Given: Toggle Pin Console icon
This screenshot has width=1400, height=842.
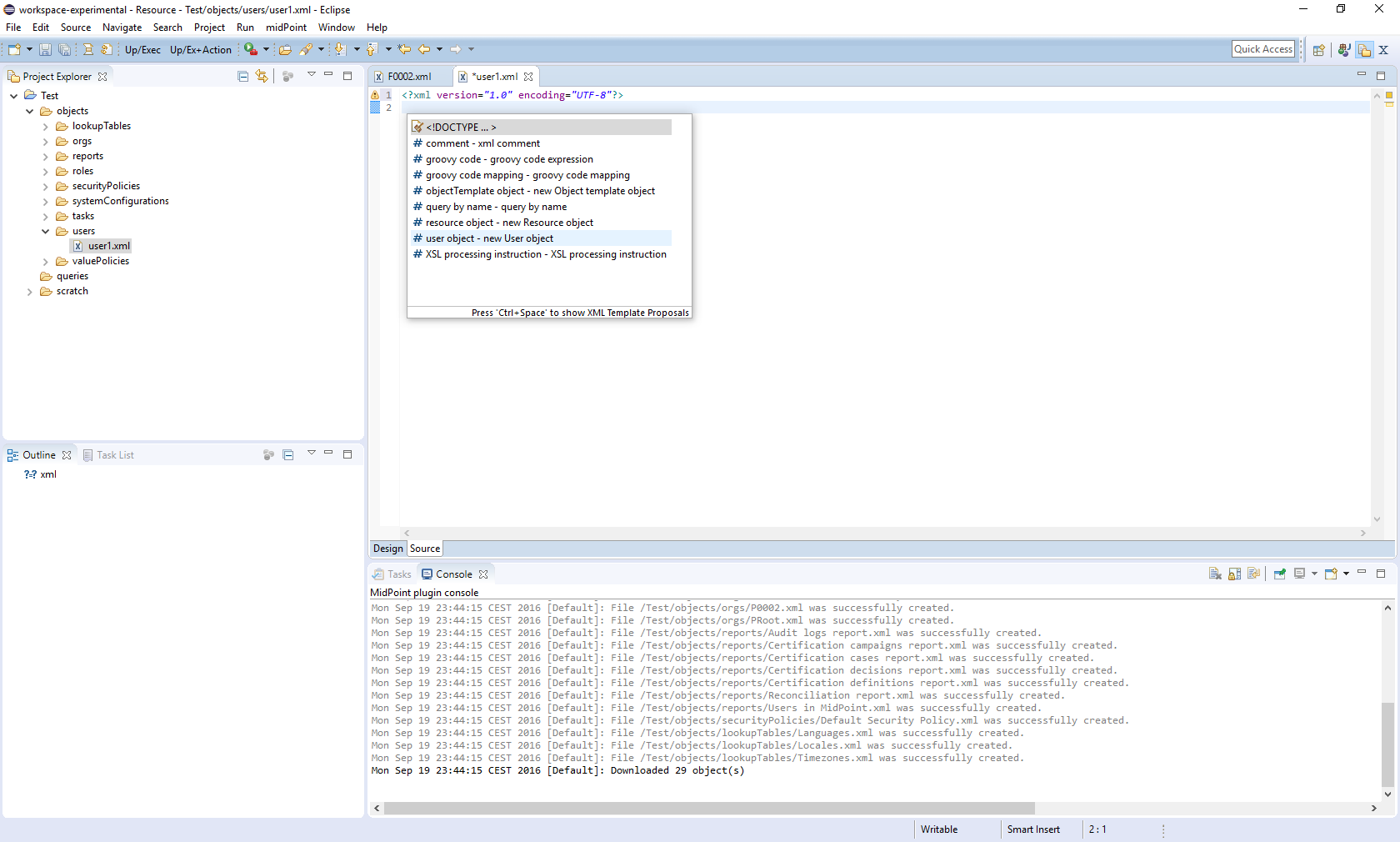Looking at the screenshot, I should click(1279, 574).
